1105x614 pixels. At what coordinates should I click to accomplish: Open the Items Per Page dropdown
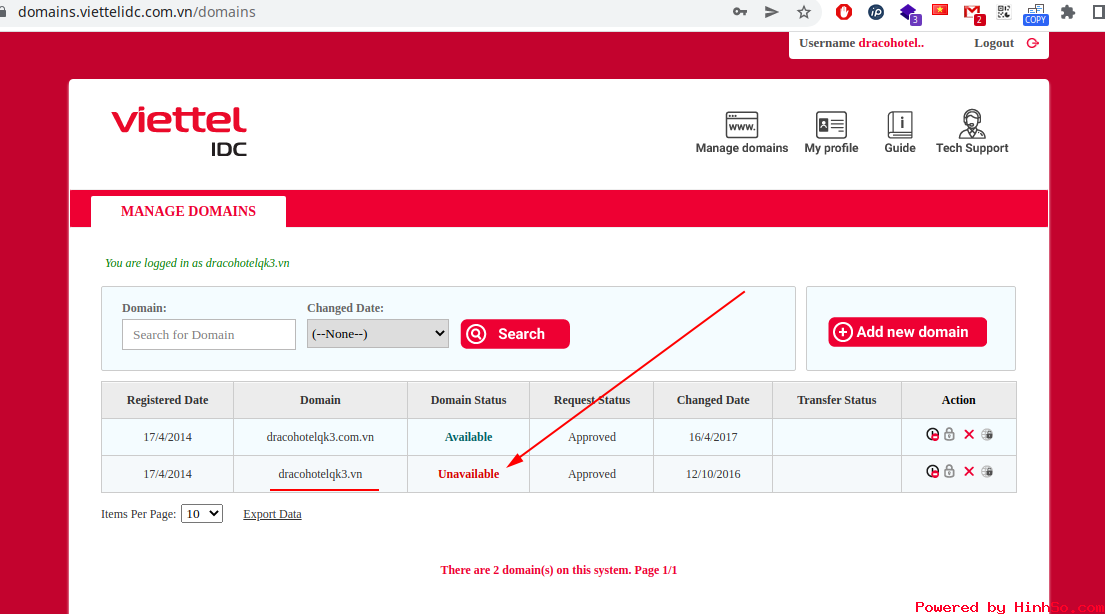(202, 514)
